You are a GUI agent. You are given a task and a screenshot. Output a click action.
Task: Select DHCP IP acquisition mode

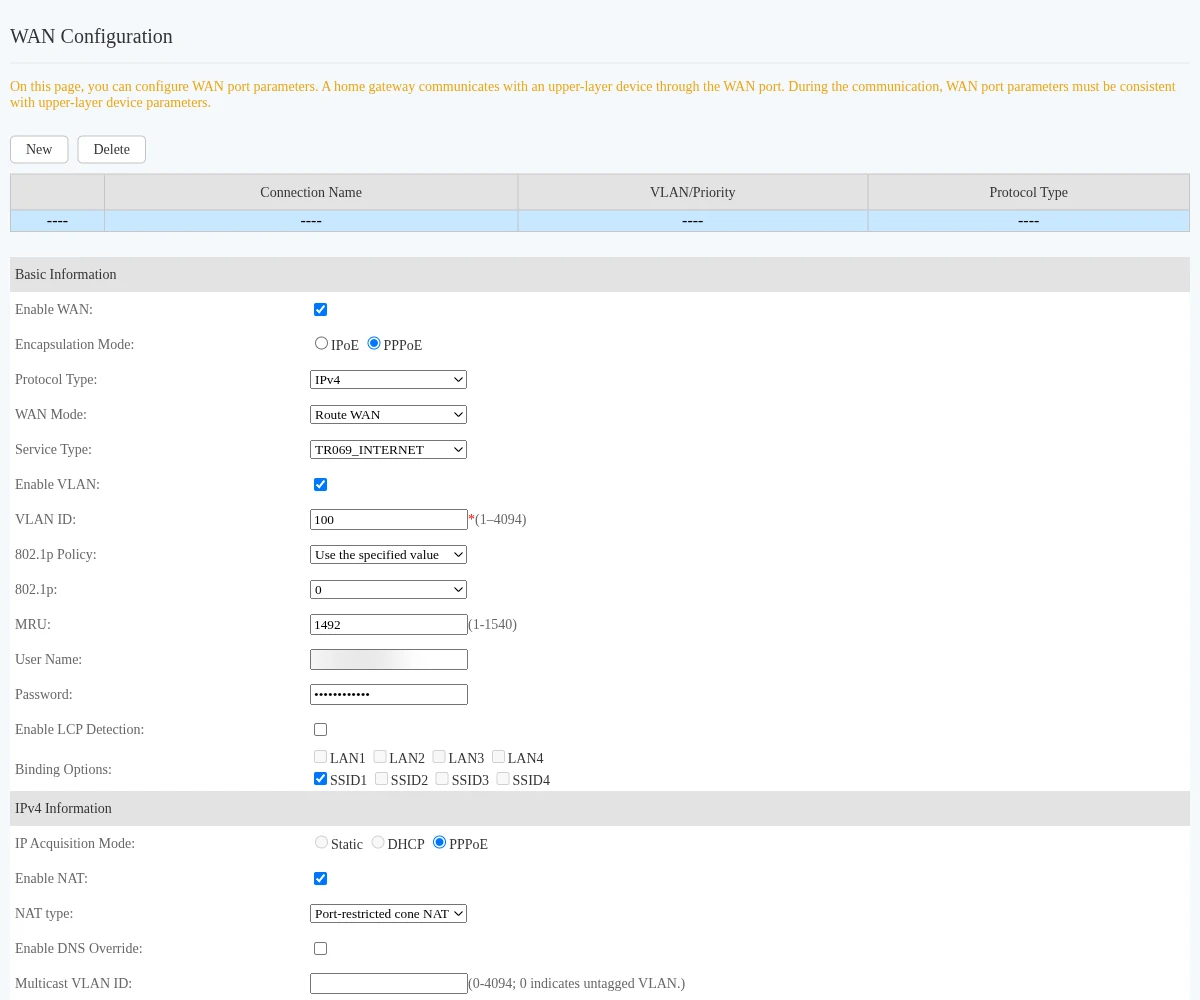378,842
